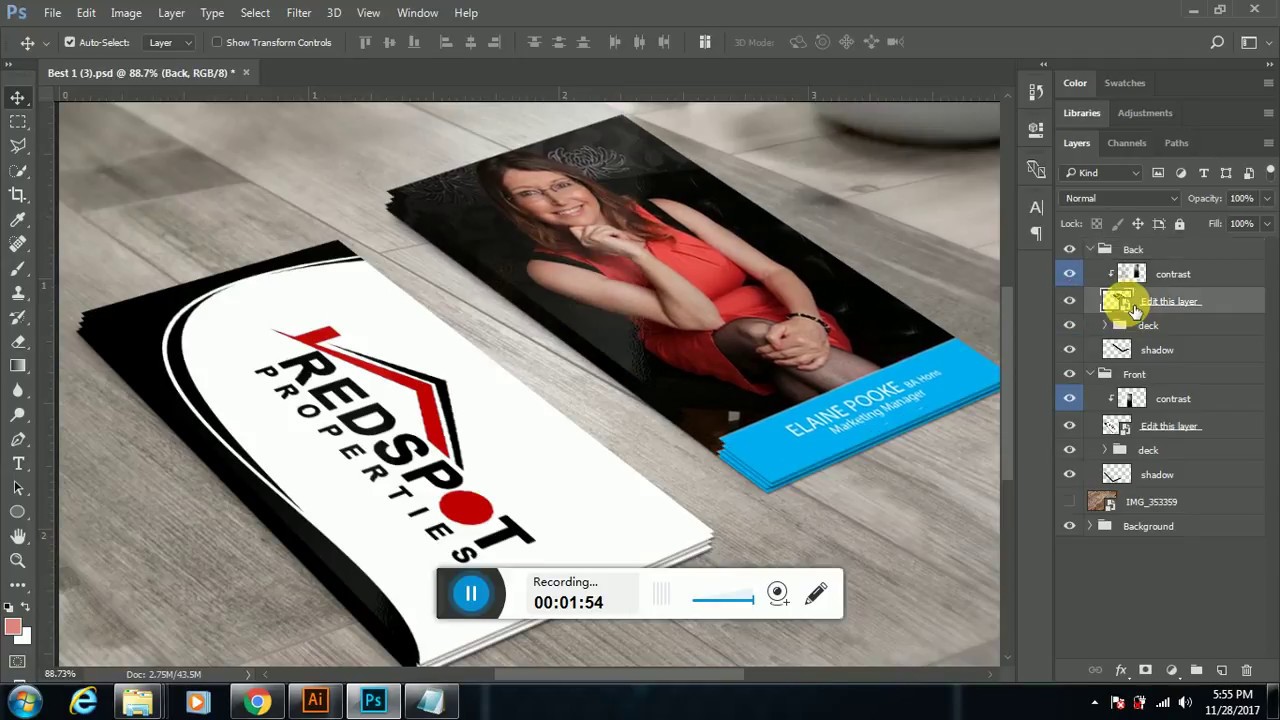Image resolution: width=1280 pixels, height=720 pixels.
Task: Expand the Background group
Action: [1090, 526]
